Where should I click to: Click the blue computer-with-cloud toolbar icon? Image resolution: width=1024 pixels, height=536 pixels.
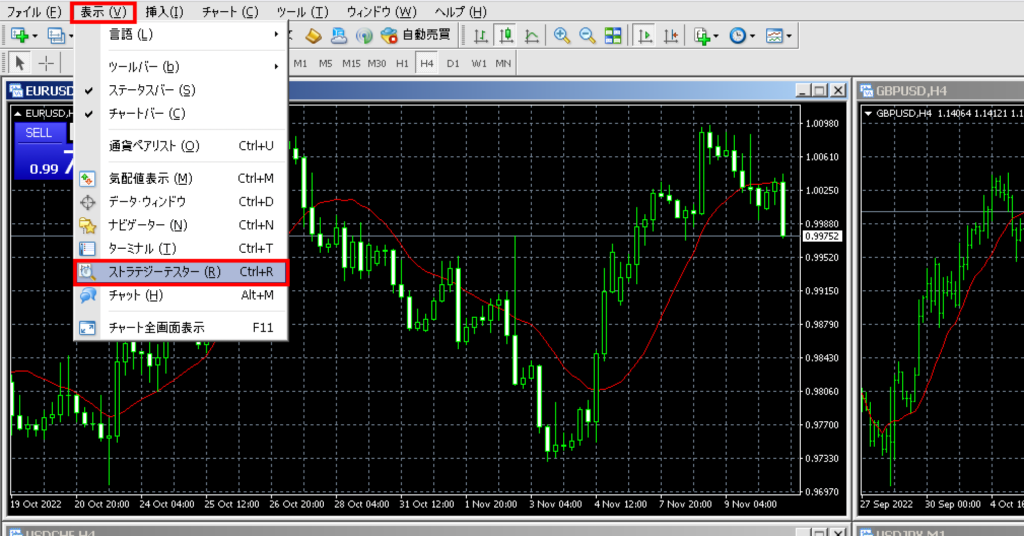pos(338,35)
